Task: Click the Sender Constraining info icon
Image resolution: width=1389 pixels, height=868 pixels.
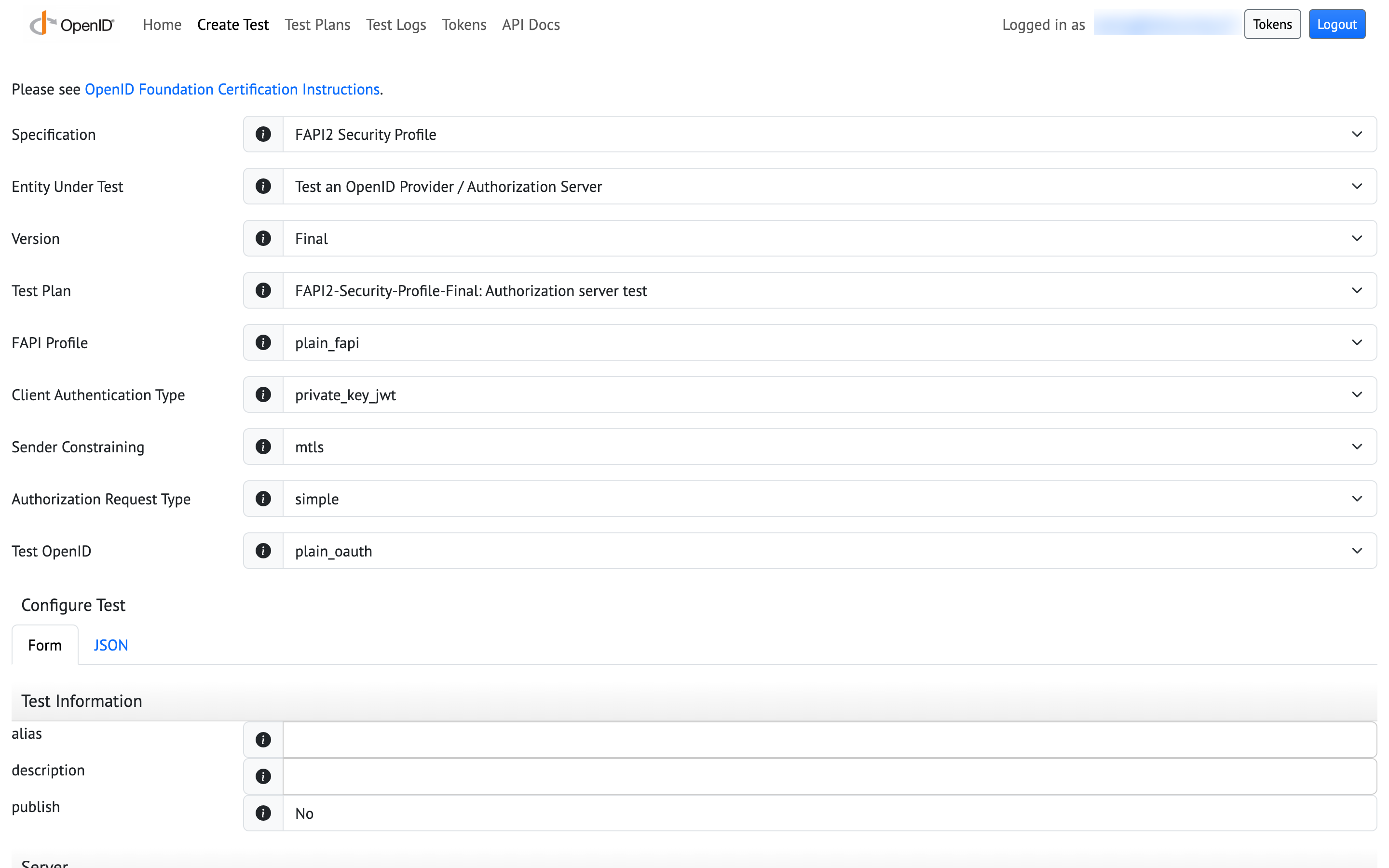Action: click(x=263, y=447)
